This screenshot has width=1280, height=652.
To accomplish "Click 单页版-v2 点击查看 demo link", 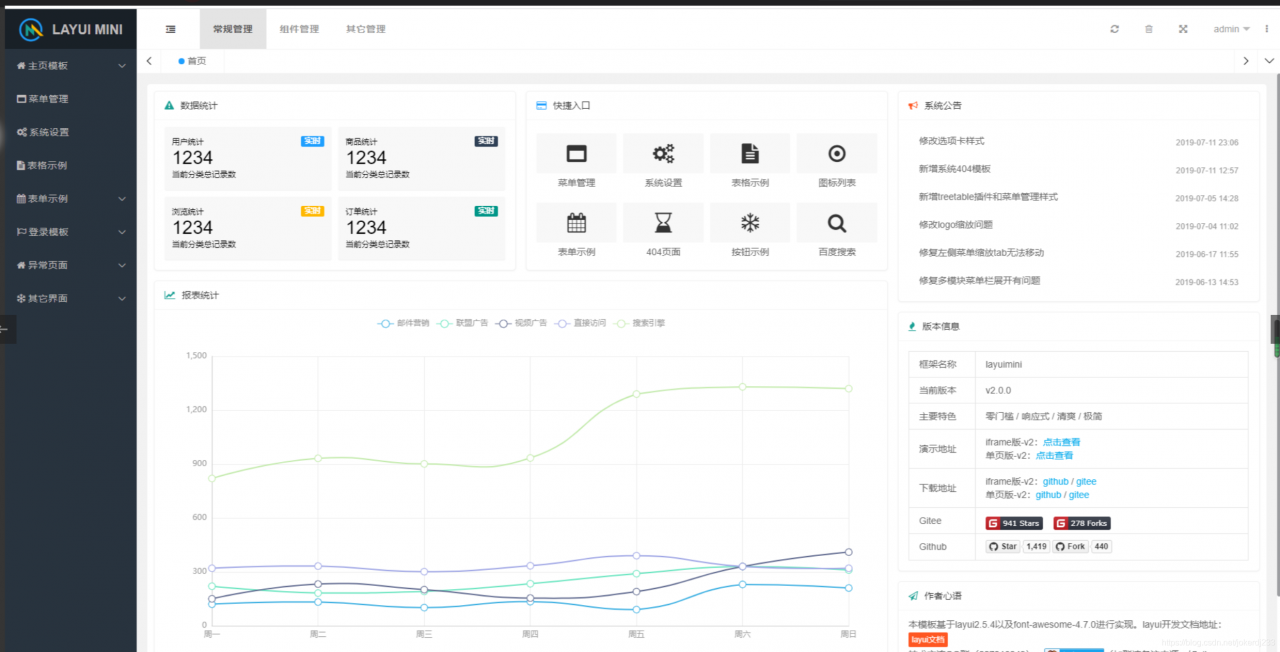I will pos(1054,455).
